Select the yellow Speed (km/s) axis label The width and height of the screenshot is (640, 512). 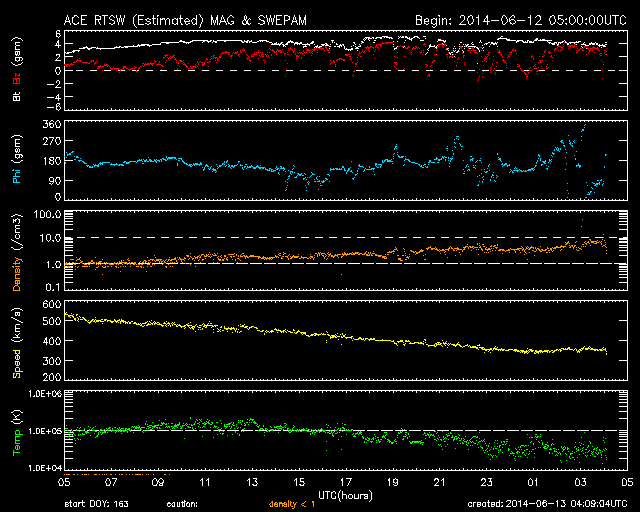coord(17,343)
